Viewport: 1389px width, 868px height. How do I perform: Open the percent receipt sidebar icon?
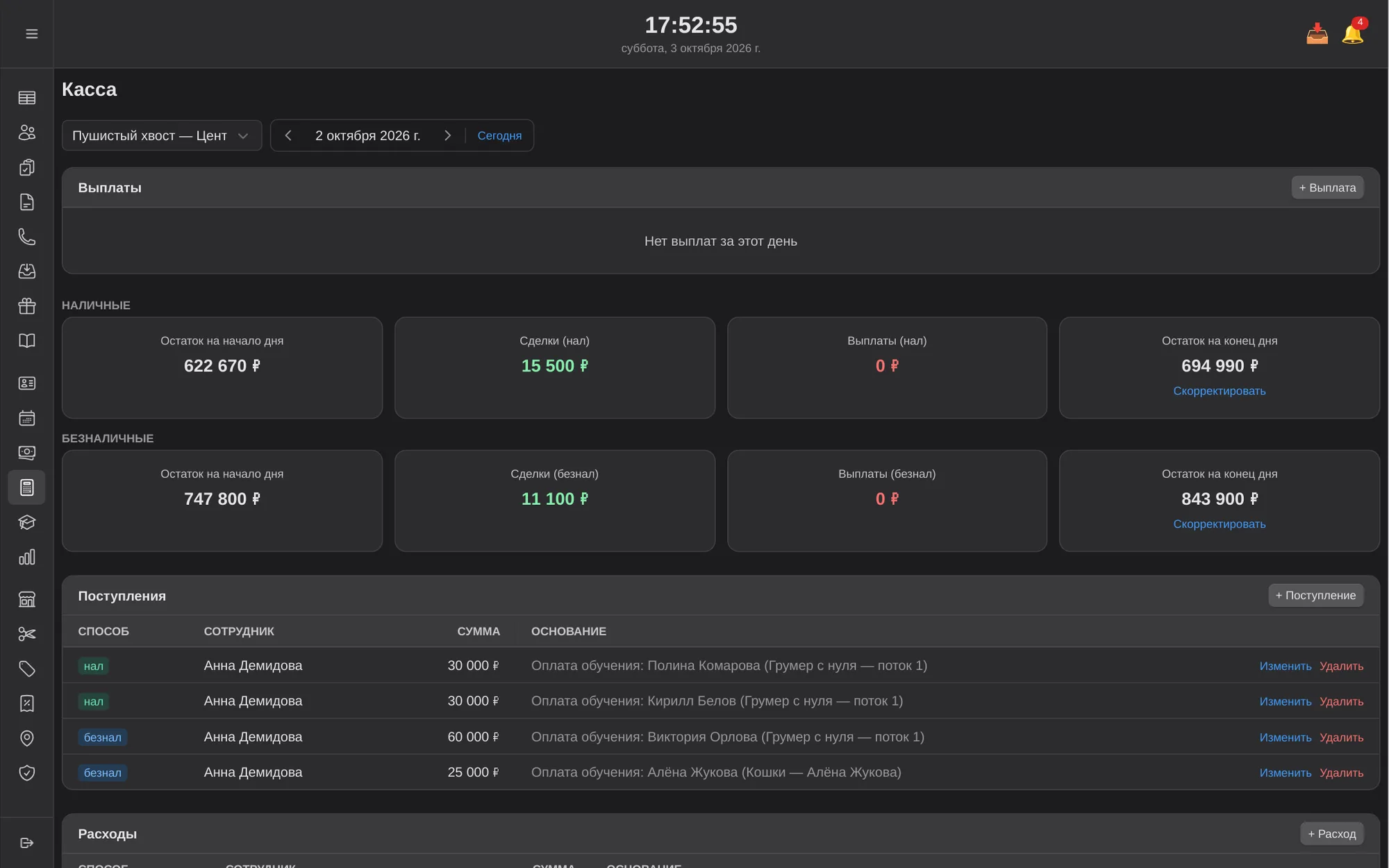tap(27, 703)
